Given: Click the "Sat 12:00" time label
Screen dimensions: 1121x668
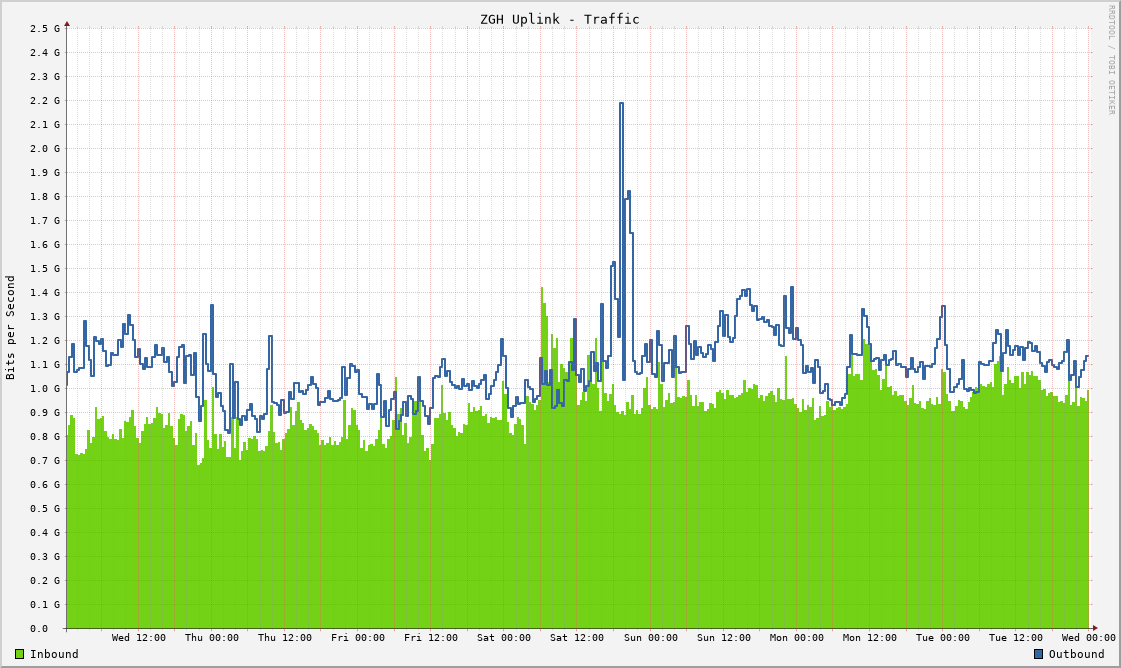Looking at the screenshot, I should (577, 637).
